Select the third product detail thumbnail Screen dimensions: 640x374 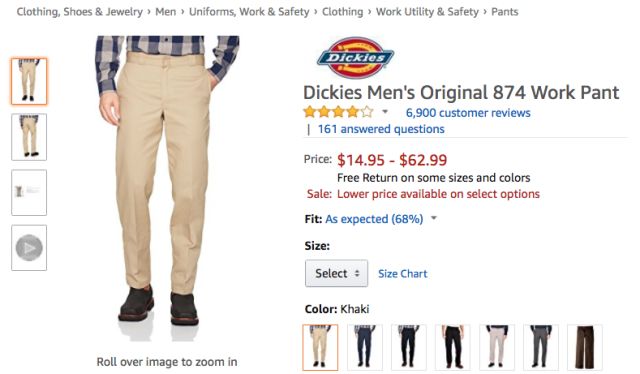pos(29,192)
